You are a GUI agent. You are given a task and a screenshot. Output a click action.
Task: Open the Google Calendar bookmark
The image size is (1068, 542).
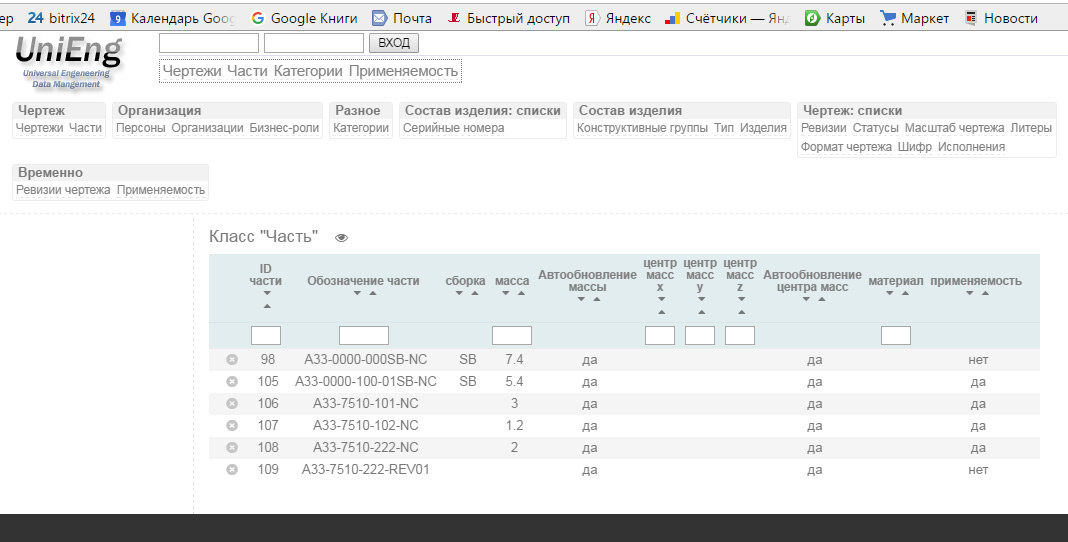(172, 18)
